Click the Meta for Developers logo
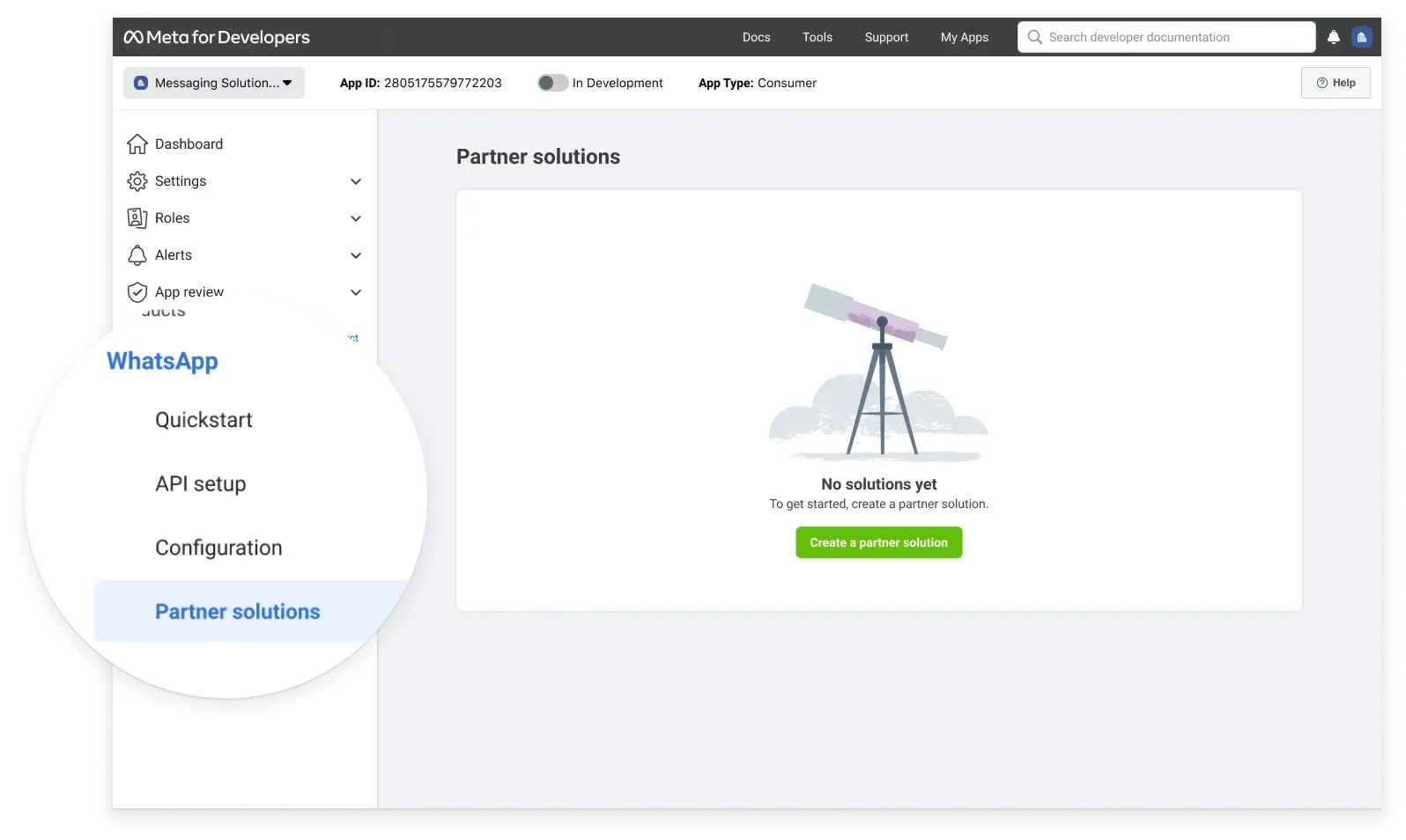1406x840 pixels. [217, 37]
